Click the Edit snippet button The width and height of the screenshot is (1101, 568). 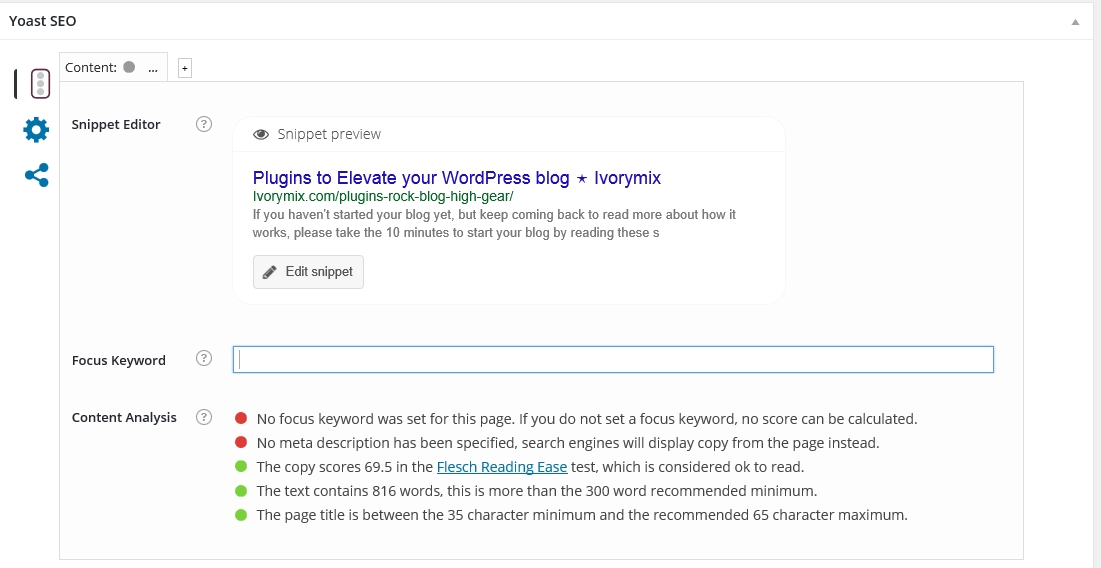pyautogui.click(x=308, y=272)
